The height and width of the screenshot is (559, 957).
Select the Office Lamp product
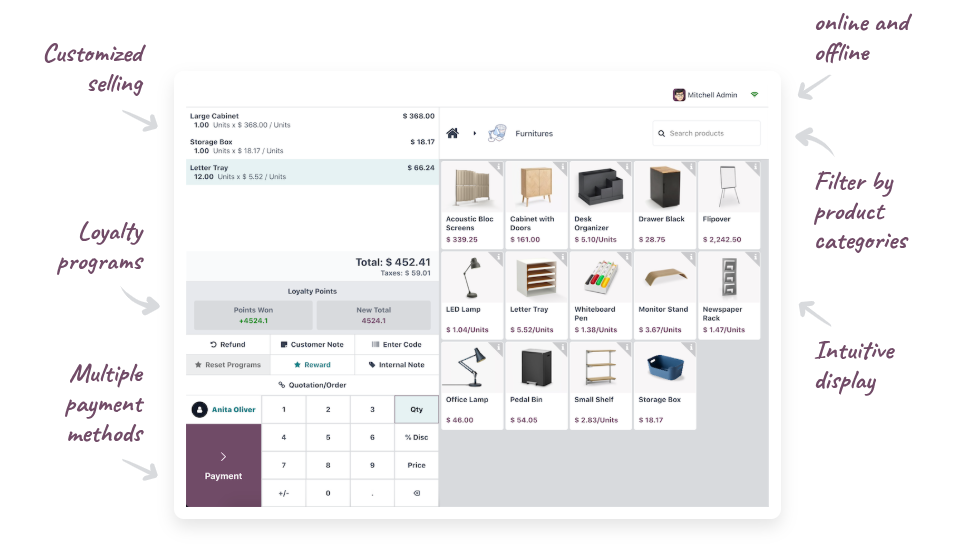click(472, 385)
